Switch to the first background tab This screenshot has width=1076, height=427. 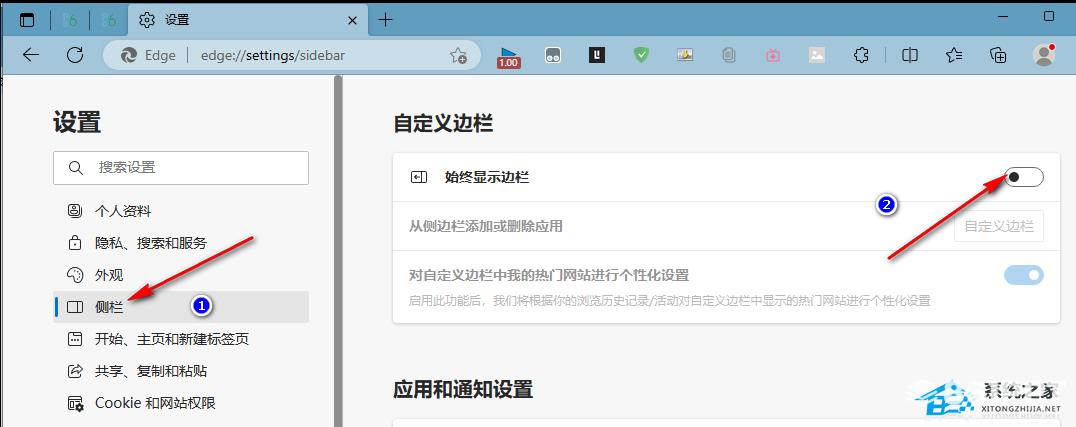coord(70,21)
